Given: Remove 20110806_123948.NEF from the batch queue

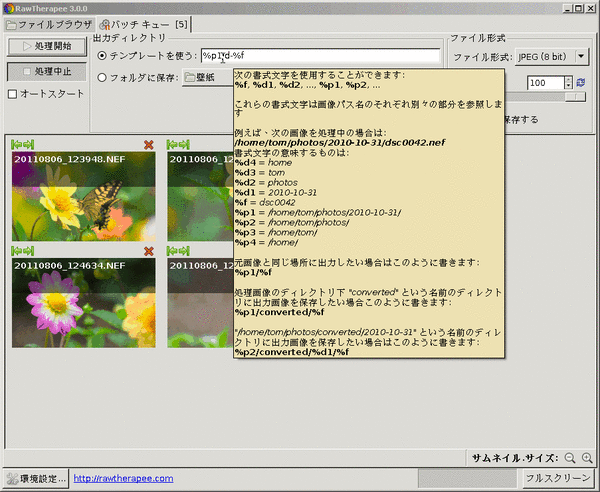Looking at the screenshot, I should tap(148, 145).
